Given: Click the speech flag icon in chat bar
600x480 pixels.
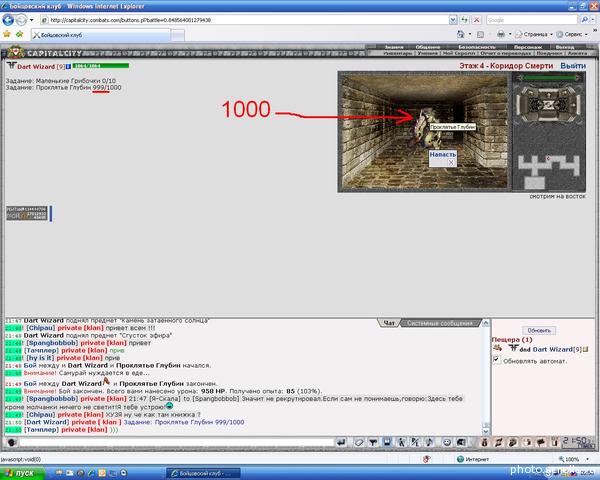Looking at the screenshot, I should pos(541,442).
